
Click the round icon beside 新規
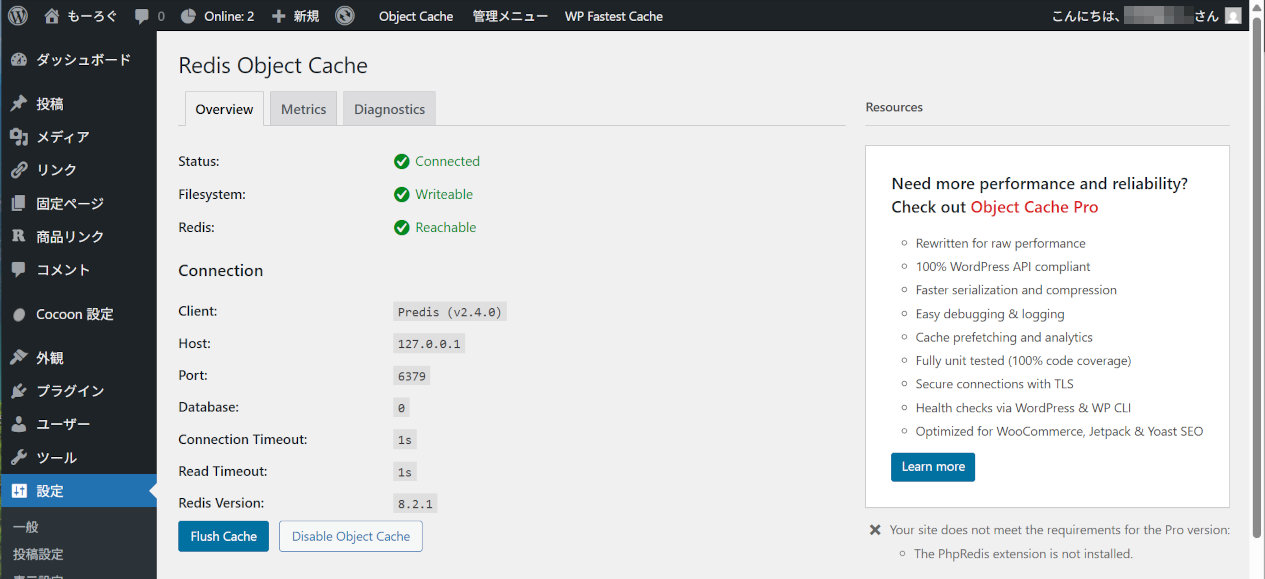coord(344,16)
